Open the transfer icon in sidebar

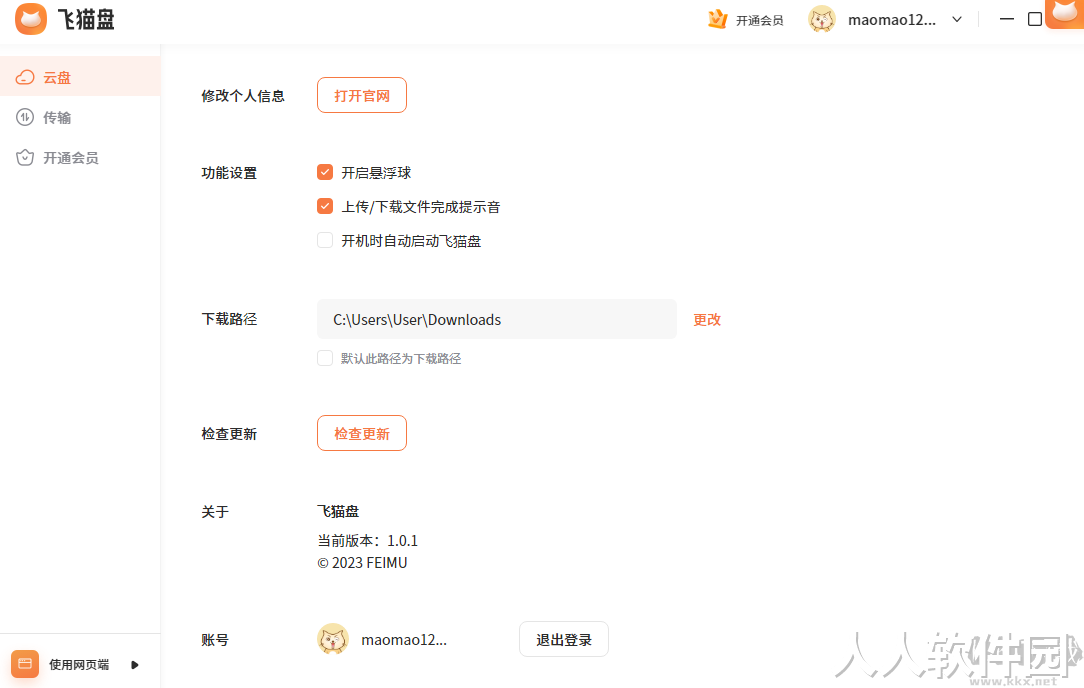tap(25, 118)
